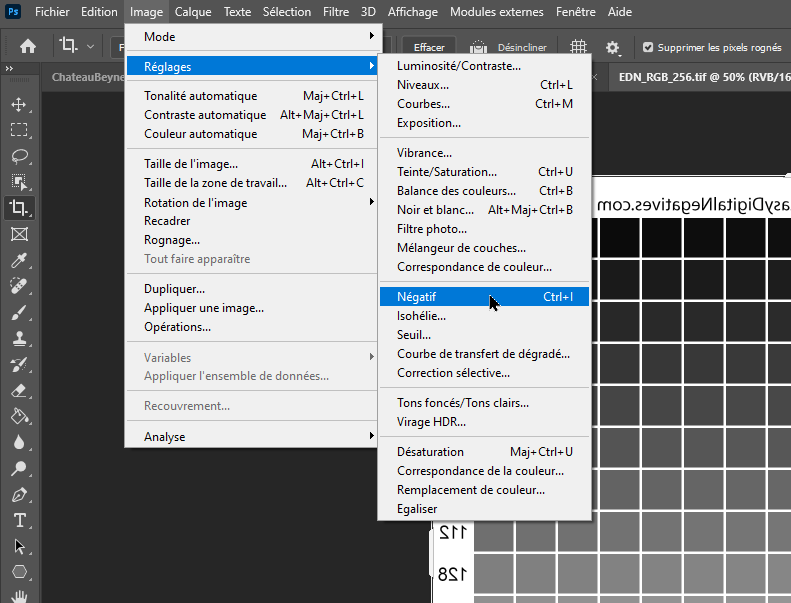Screen dimensions: 791x603
Task: Choose Isohélie... adjustment
Action: pos(484,316)
